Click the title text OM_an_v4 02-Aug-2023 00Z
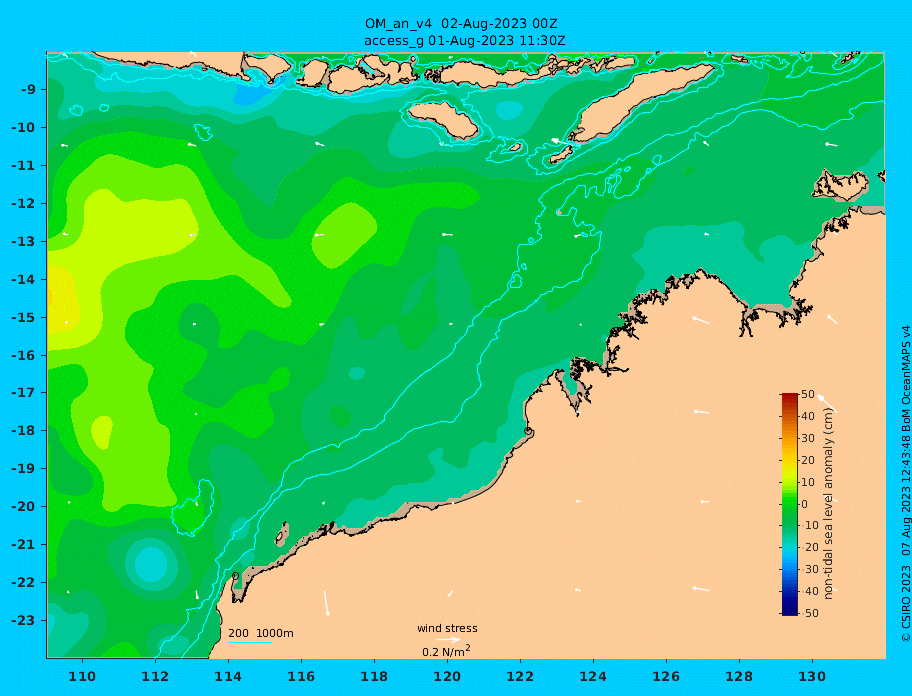Viewport: 912px width, 696px height. [x=461, y=24]
